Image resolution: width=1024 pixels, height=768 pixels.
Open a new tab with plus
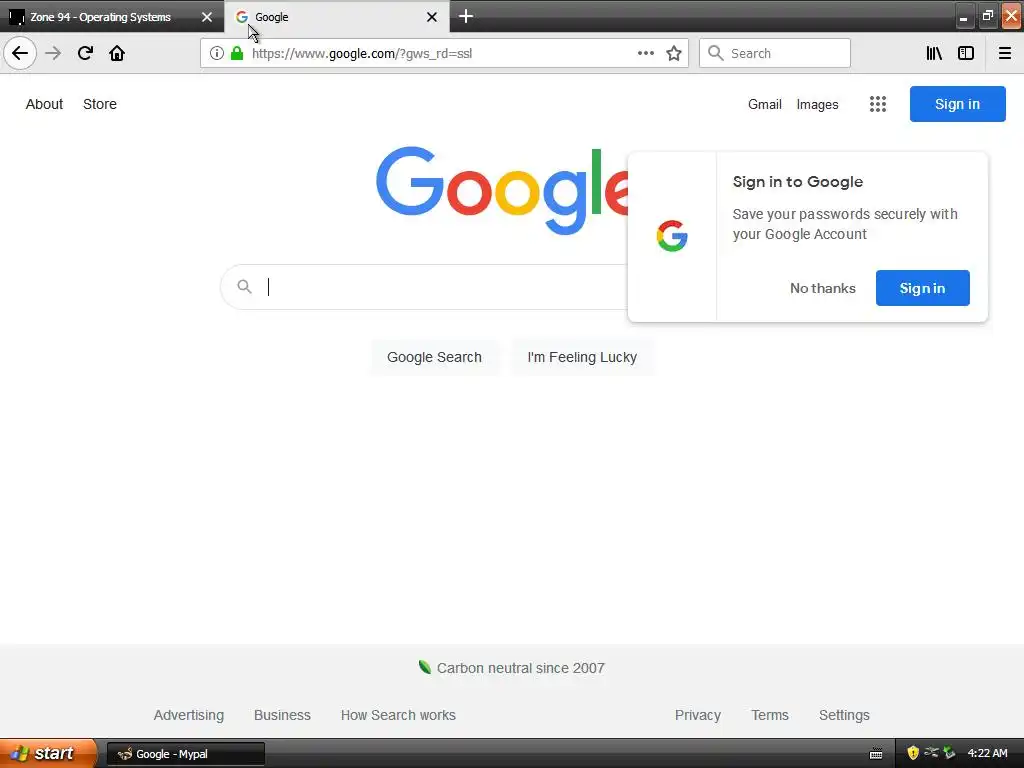(x=466, y=16)
